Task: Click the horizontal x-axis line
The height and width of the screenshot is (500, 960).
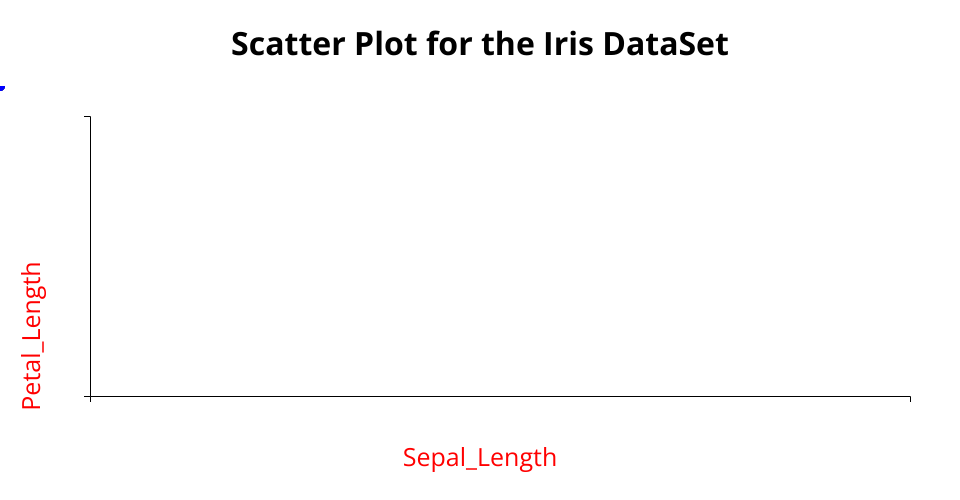Action: click(x=500, y=397)
